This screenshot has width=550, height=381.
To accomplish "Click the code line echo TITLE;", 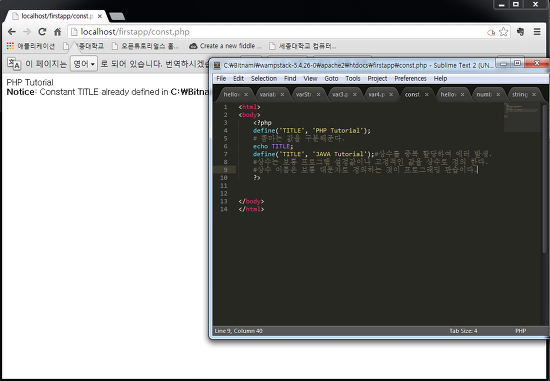I will tap(273, 146).
